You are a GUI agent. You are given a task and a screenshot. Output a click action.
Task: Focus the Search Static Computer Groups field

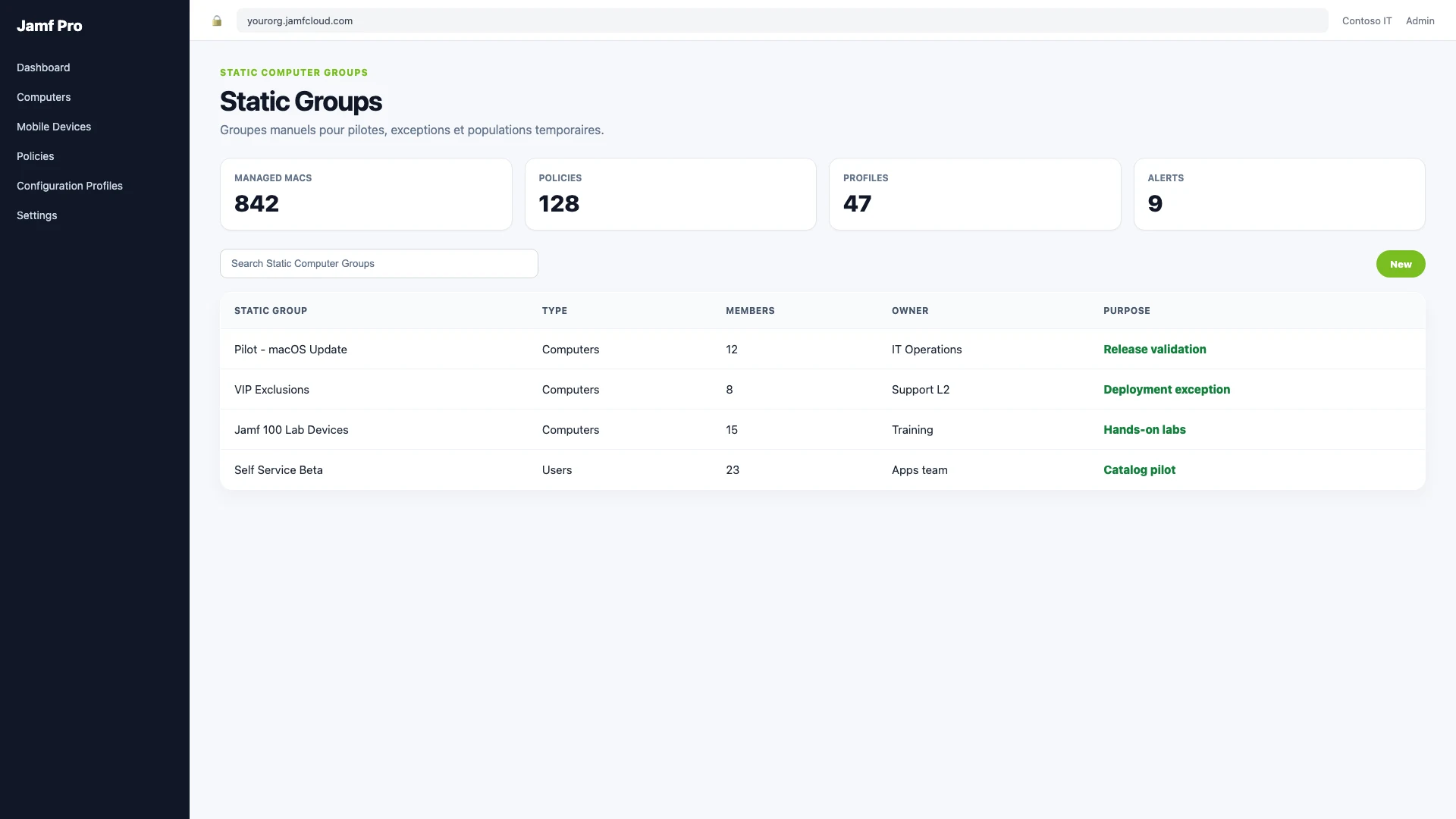tap(379, 263)
